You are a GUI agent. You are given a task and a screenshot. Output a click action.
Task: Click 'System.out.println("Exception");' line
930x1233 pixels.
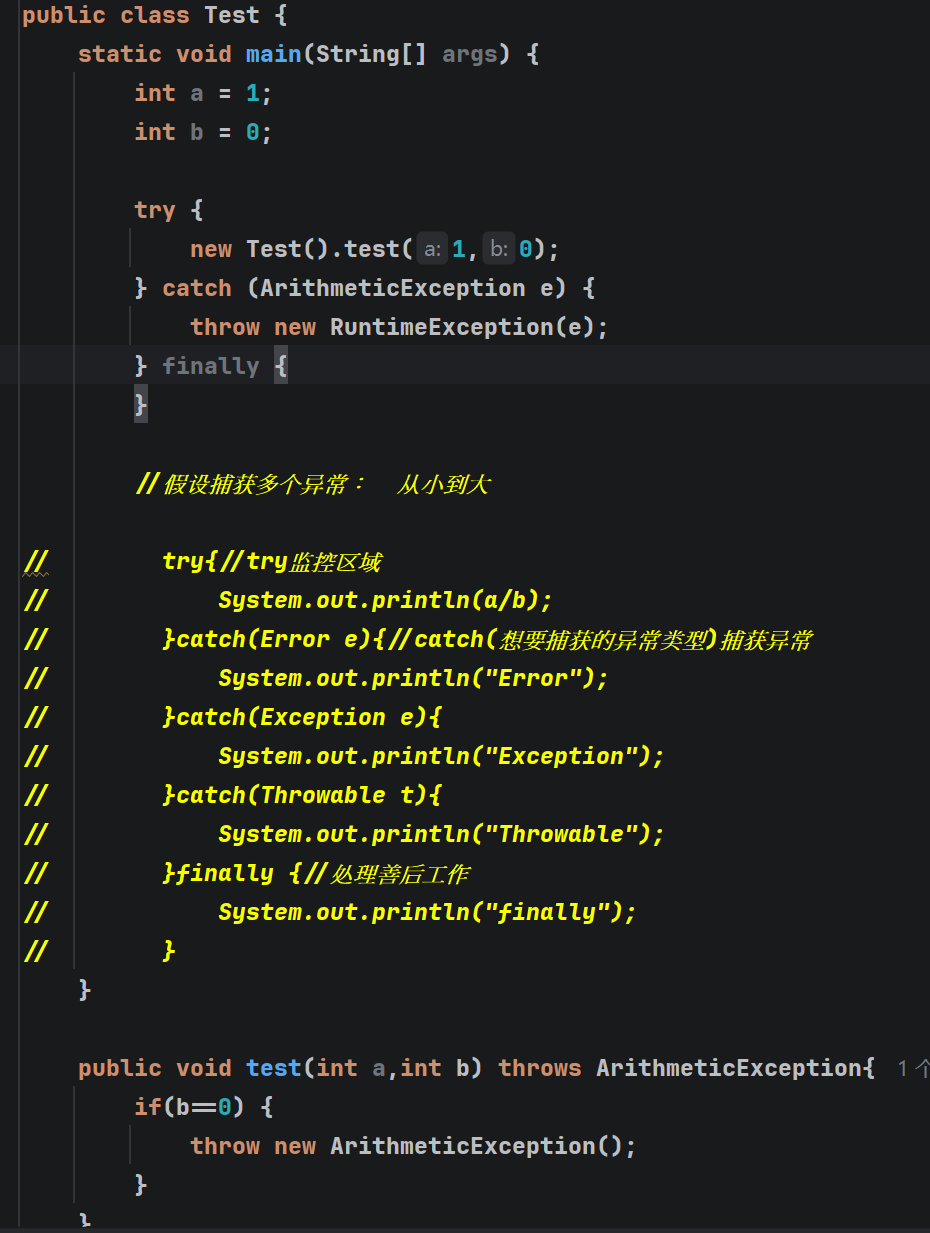(x=441, y=756)
